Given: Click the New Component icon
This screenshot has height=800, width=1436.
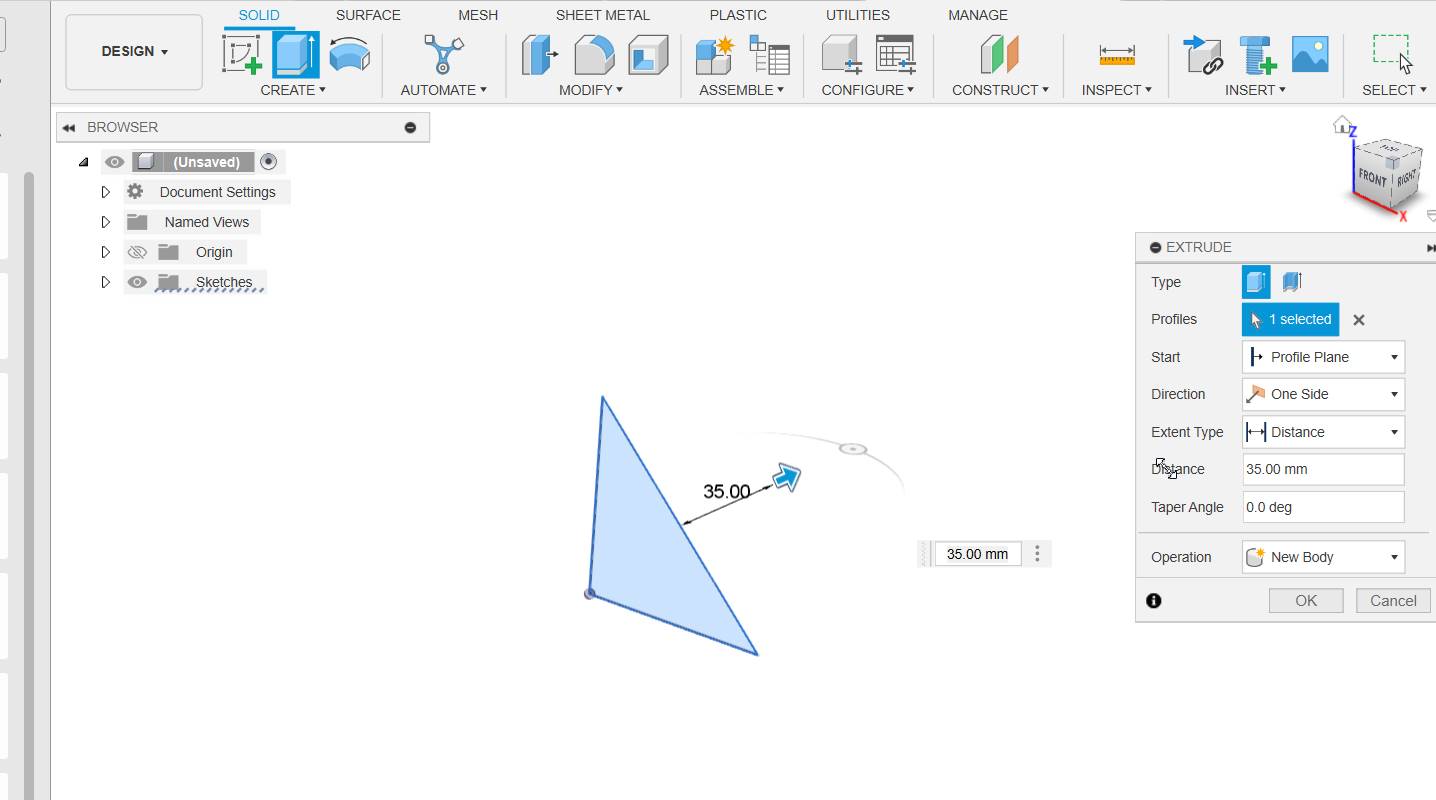Looking at the screenshot, I should tap(715, 55).
